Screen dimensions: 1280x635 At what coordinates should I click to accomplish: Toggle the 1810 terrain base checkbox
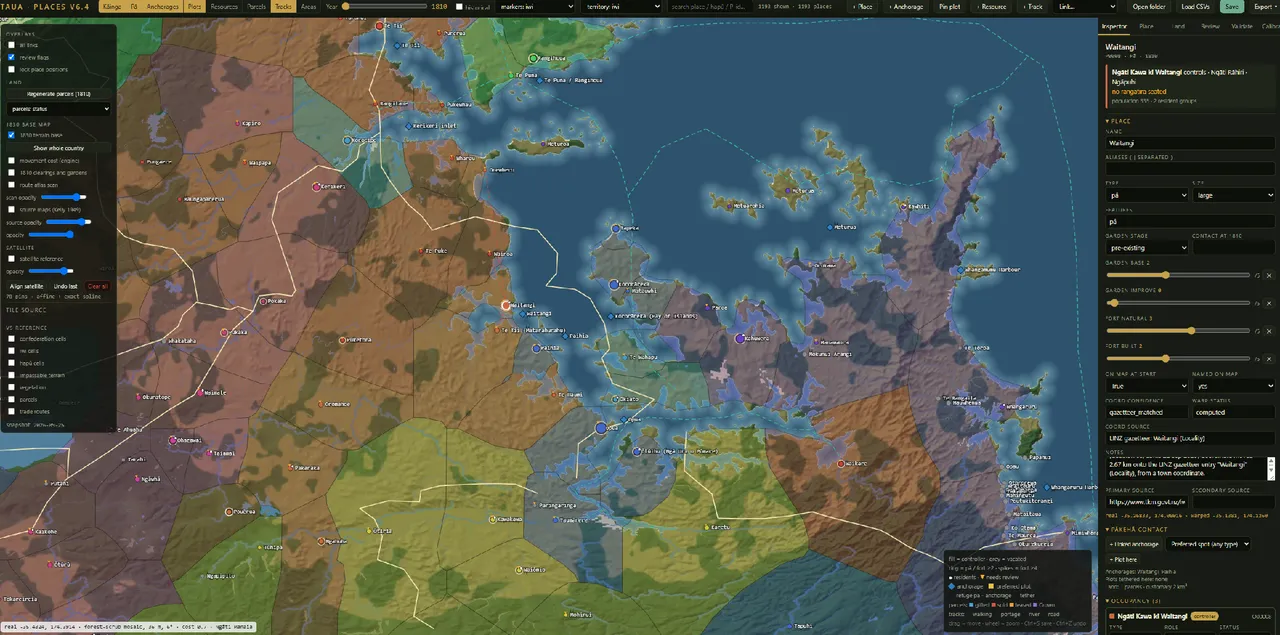(x=11, y=135)
